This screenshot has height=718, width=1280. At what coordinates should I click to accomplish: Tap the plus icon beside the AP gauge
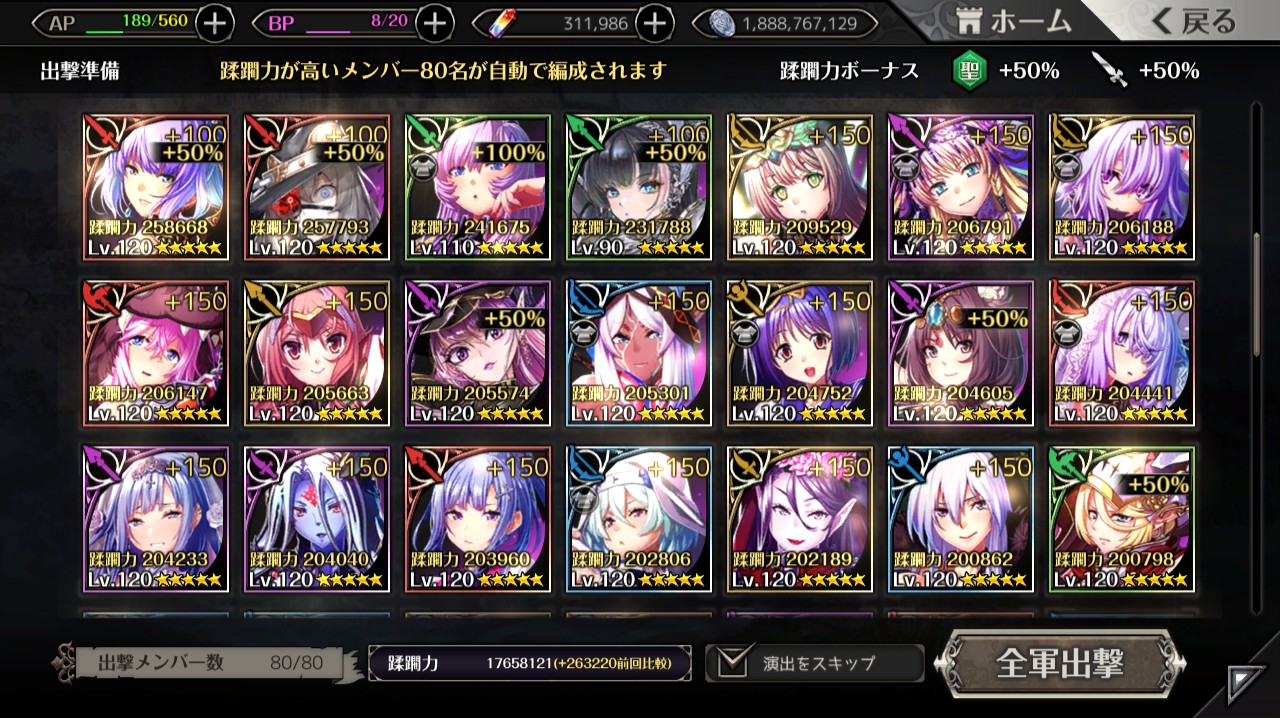(215, 23)
